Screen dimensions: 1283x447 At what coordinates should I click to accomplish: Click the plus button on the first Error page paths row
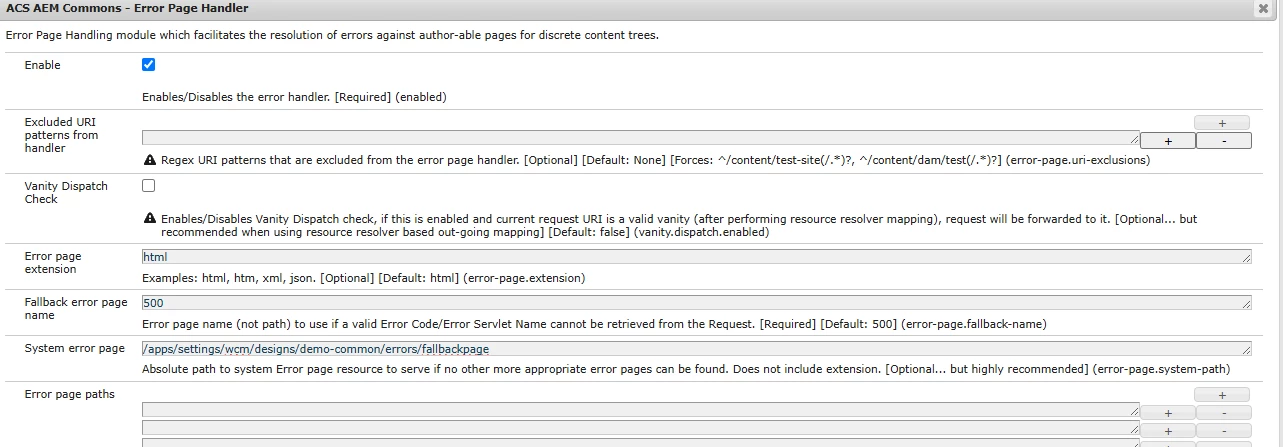coord(1168,413)
